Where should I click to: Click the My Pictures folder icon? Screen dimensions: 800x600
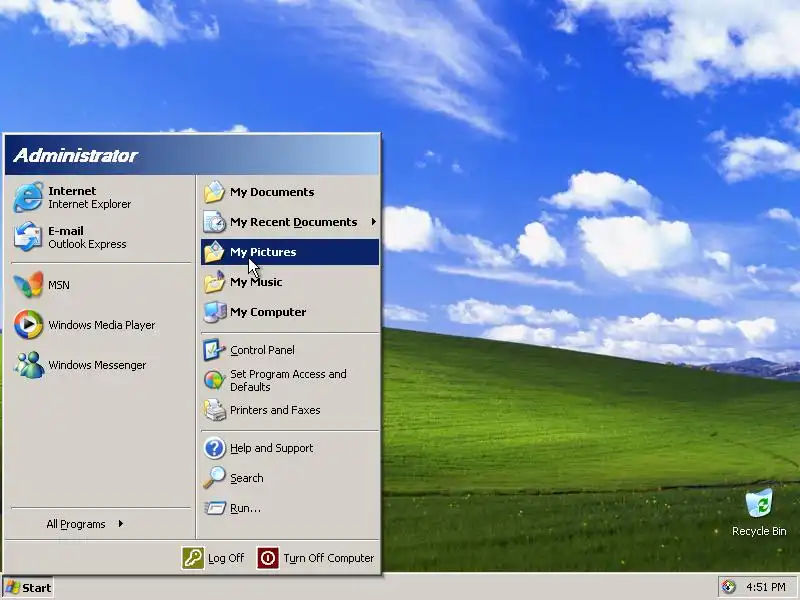[x=214, y=252]
